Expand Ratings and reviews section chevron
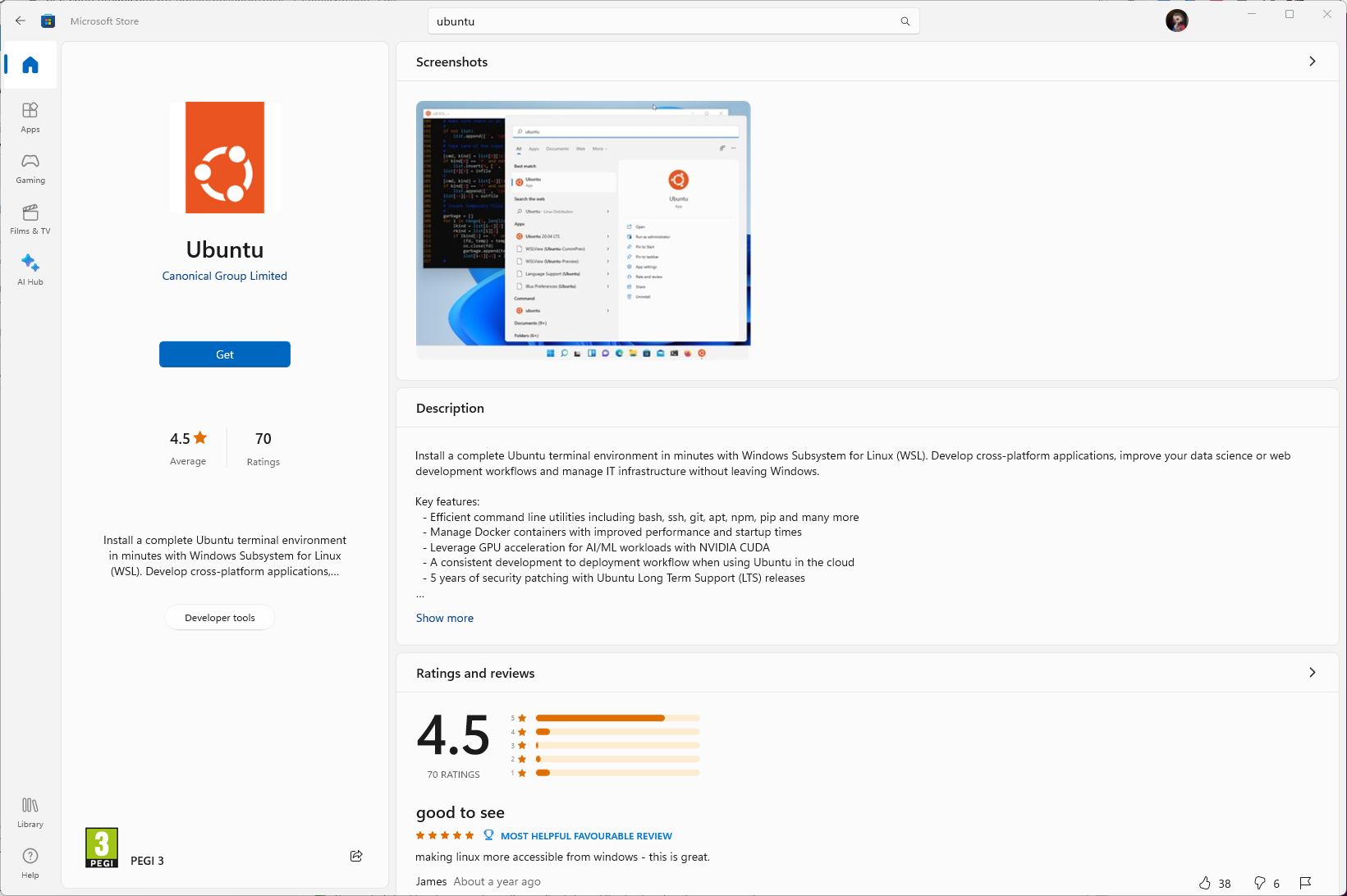The height and width of the screenshot is (896, 1347). (1312, 673)
